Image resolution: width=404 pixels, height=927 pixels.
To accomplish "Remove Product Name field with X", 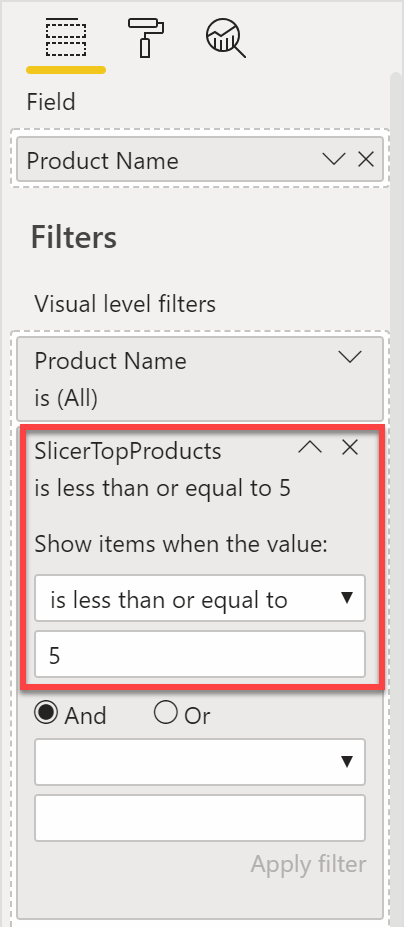I will (x=366, y=159).
